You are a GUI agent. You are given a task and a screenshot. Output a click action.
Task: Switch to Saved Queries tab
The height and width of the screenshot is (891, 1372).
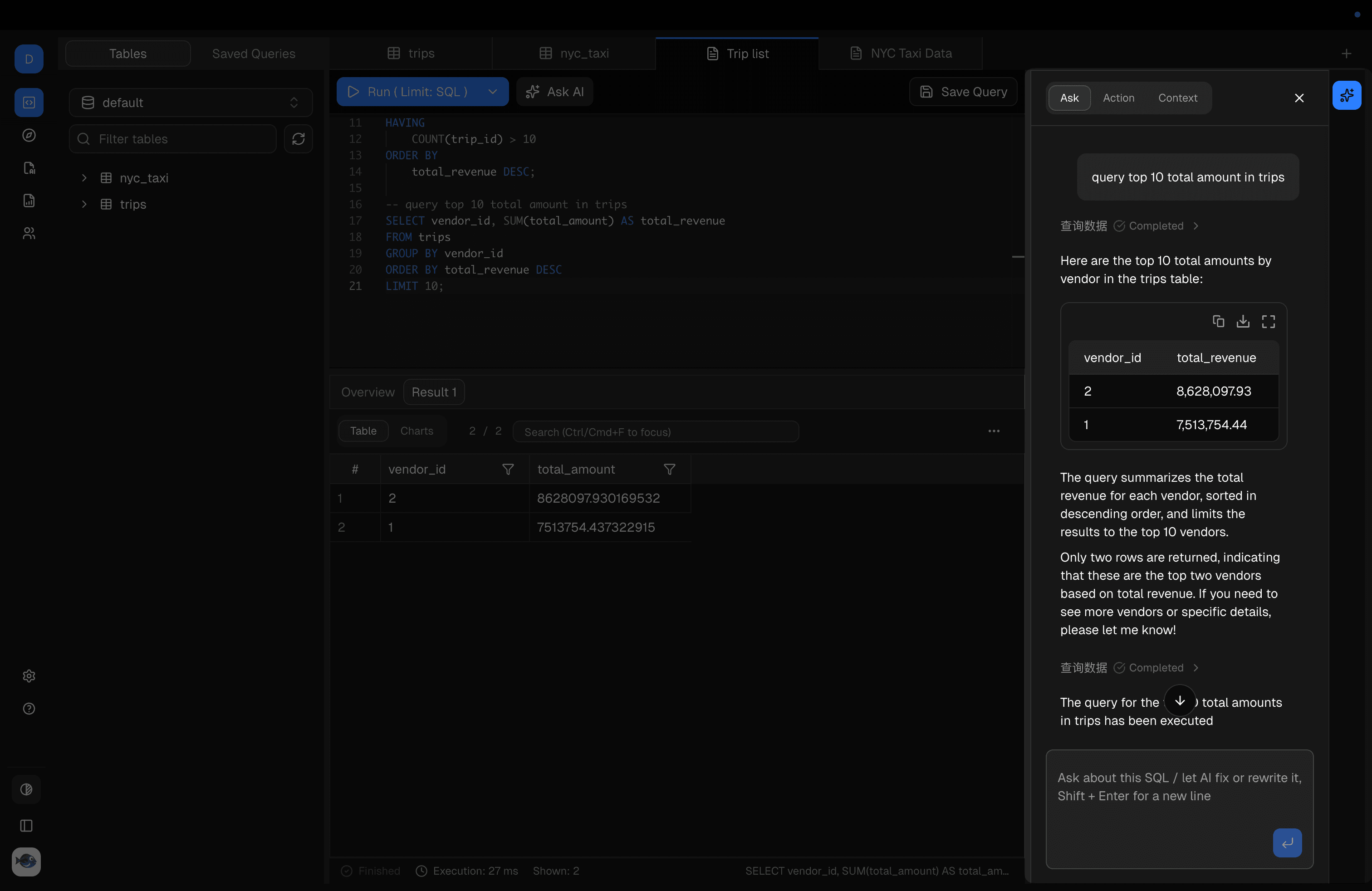point(254,54)
